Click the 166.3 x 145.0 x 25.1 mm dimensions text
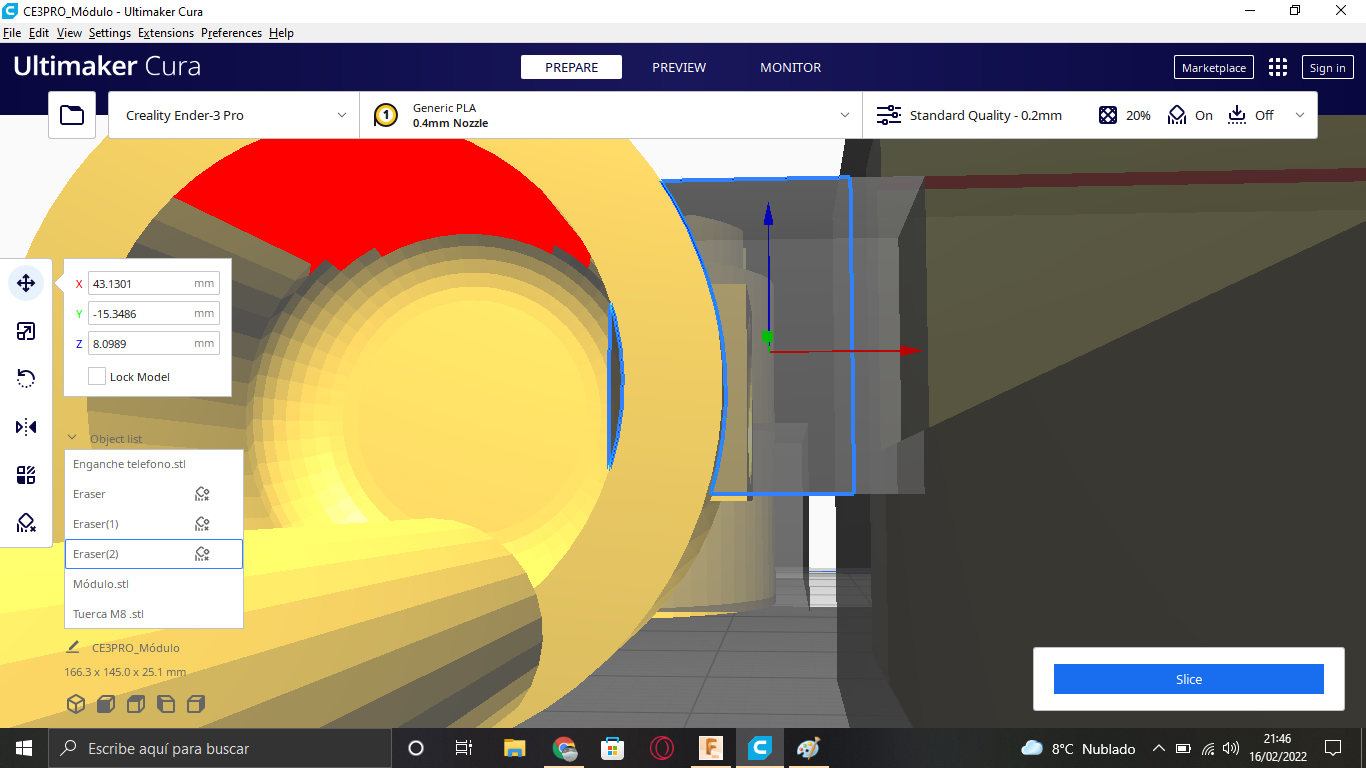1366x768 pixels. pos(125,672)
